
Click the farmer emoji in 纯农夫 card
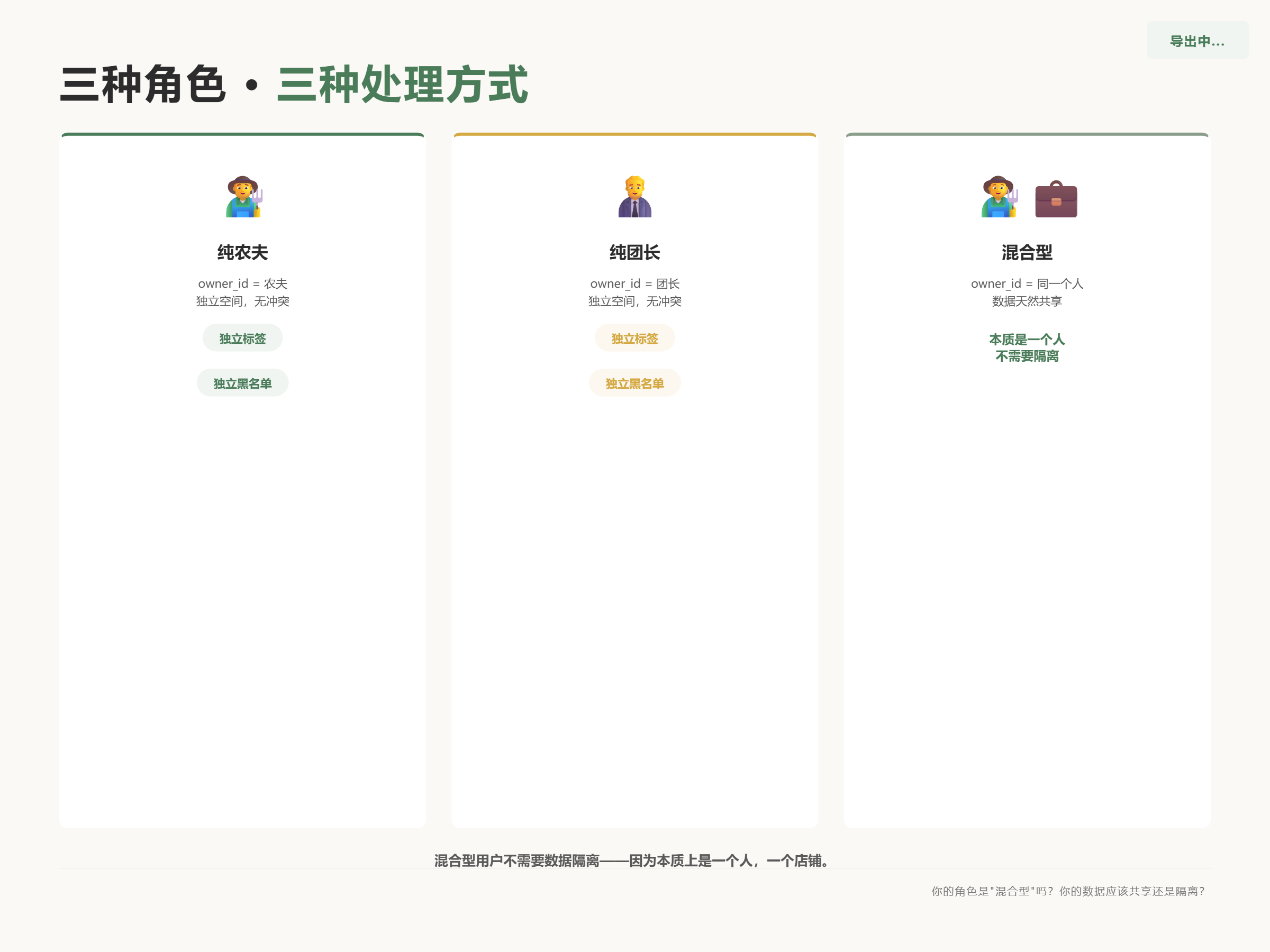pos(243,196)
